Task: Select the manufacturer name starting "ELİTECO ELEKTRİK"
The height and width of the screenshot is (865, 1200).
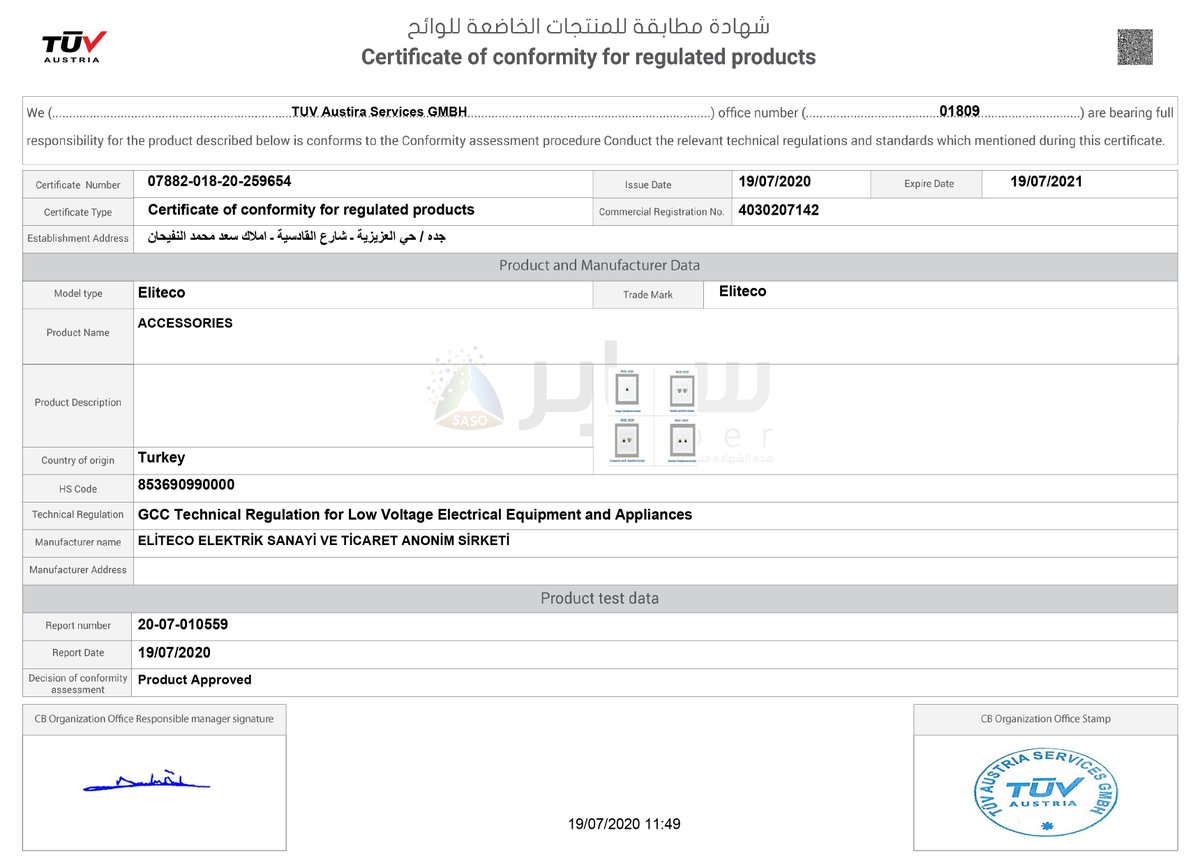Action: [324, 541]
